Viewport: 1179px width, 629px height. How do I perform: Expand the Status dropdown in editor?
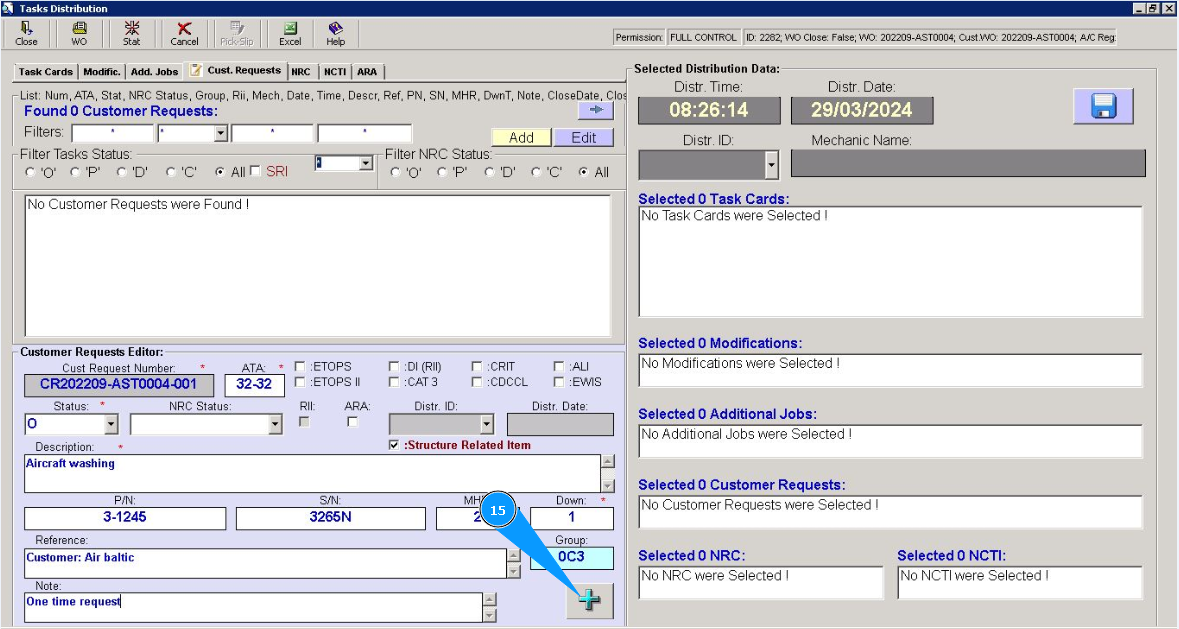coord(110,425)
